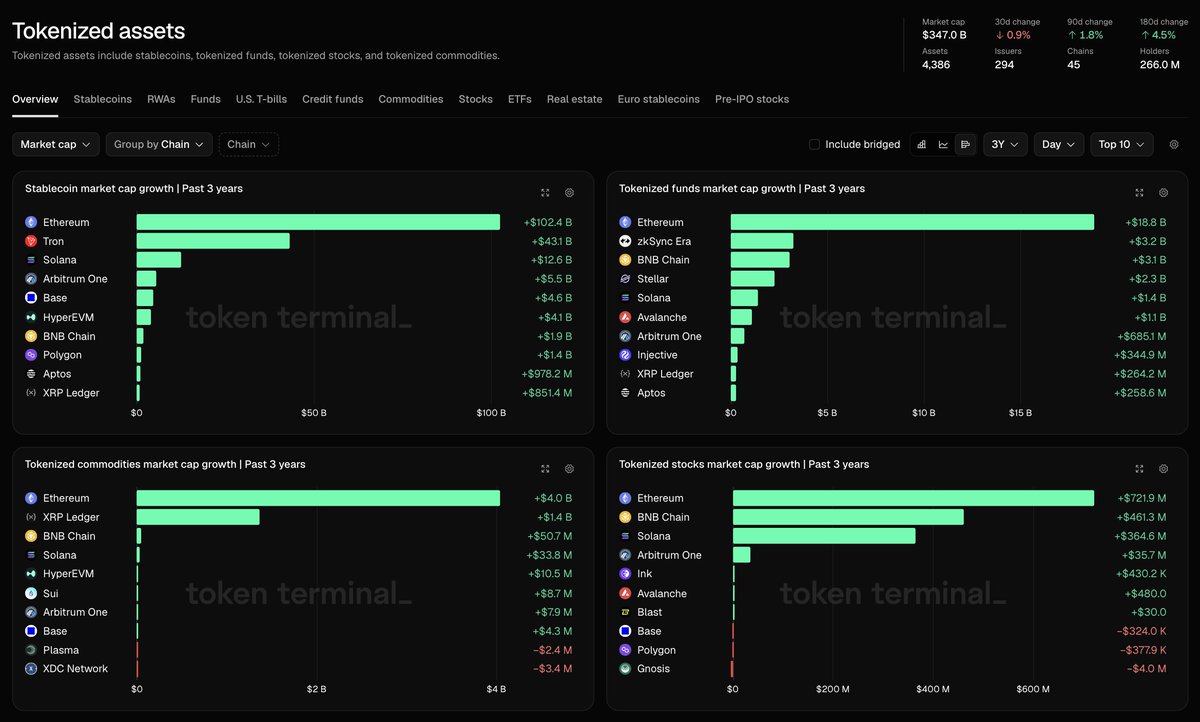Click Arbitrum One label in funds chart
Image resolution: width=1200 pixels, height=722 pixels.
(669, 336)
